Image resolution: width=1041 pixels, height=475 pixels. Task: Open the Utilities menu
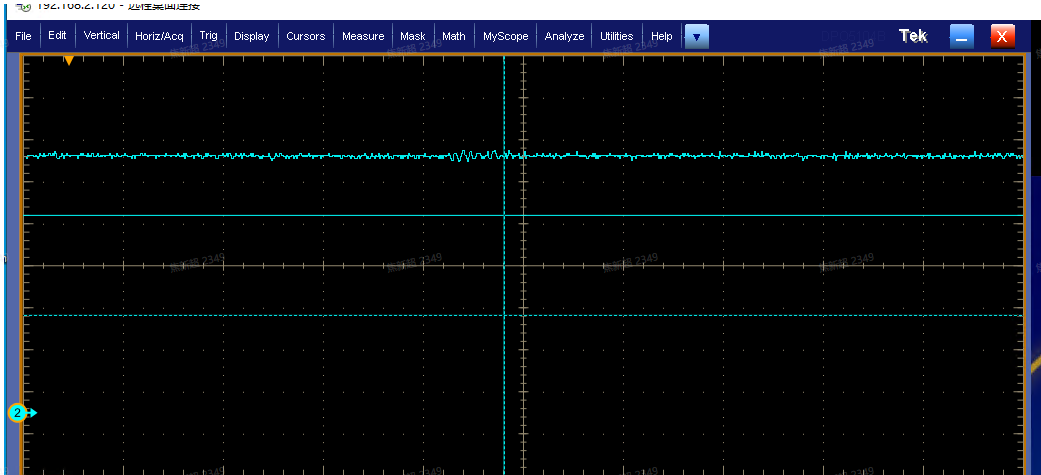(617, 37)
